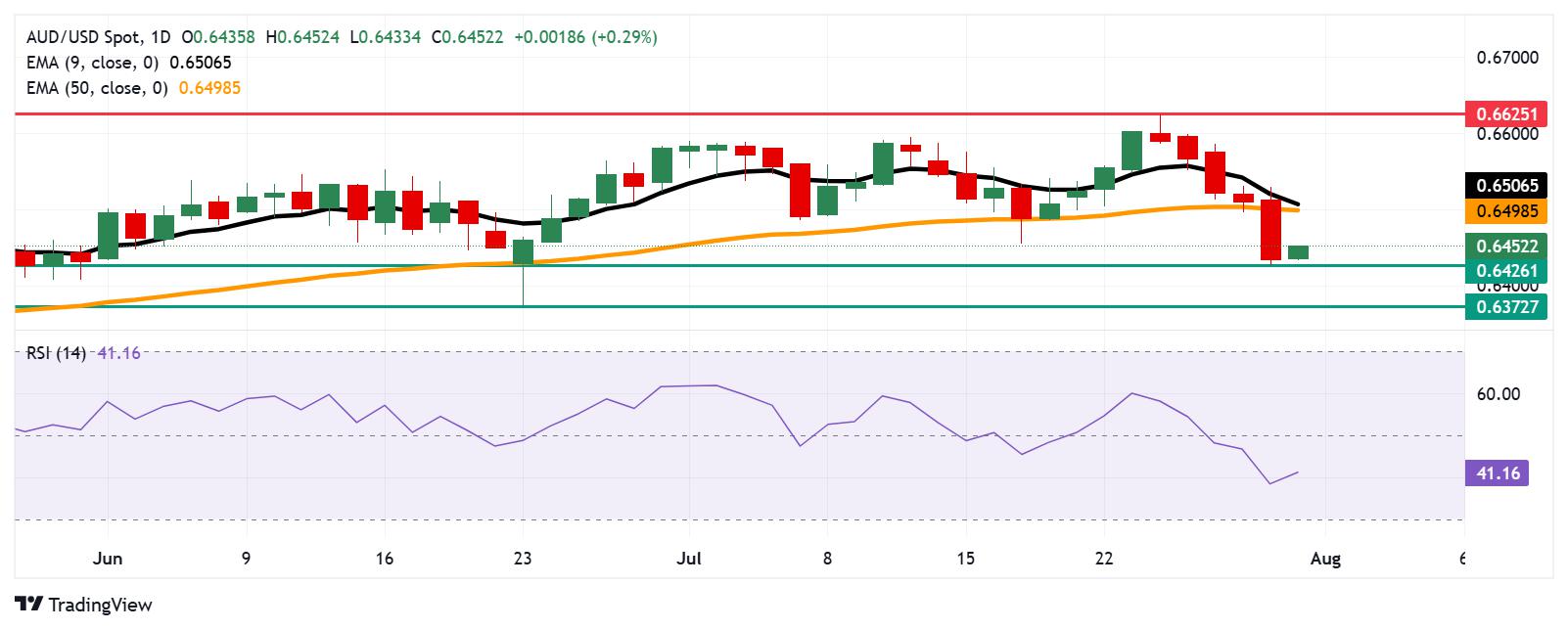Screen dimensions: 1568x630
Task: Click the latest green candlestick
Action: 1298,252
